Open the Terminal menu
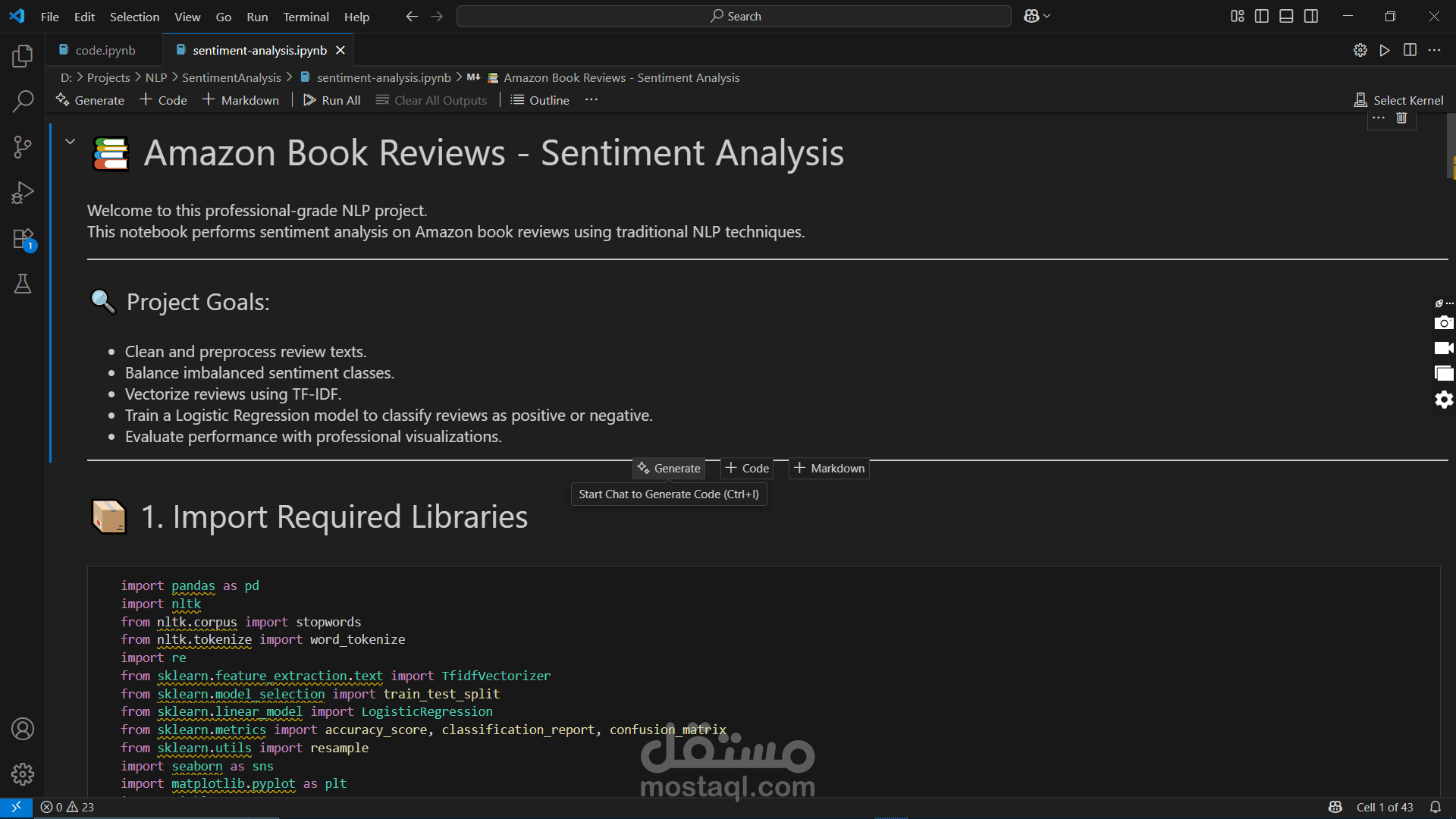1456x819 pixels. (306, 17)
